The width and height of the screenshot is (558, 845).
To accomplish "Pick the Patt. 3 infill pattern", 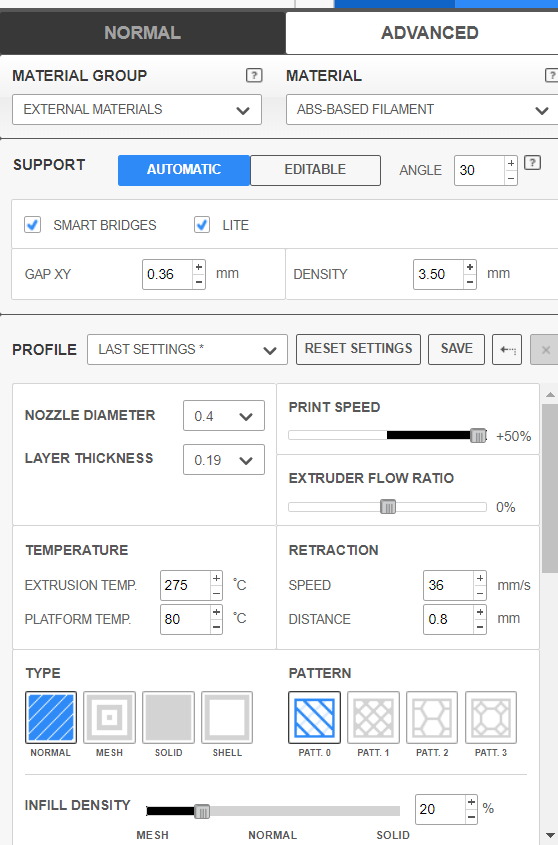I will point(491,717).
